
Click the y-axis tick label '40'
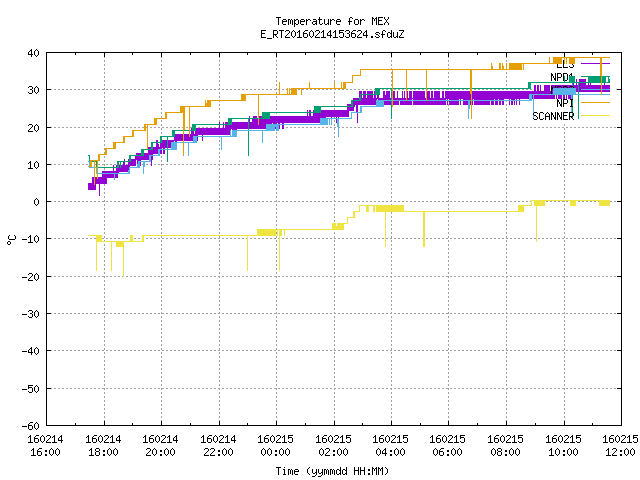click(x=33, y=53)
